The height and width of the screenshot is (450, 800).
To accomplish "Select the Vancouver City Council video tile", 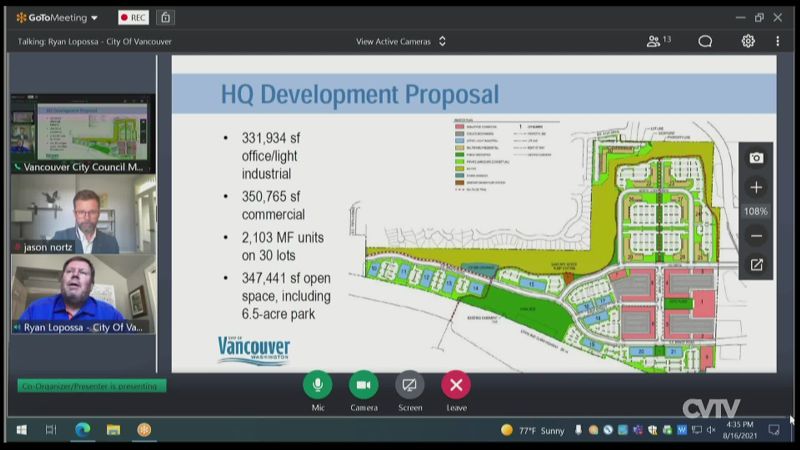I will [x=83, y=134].
